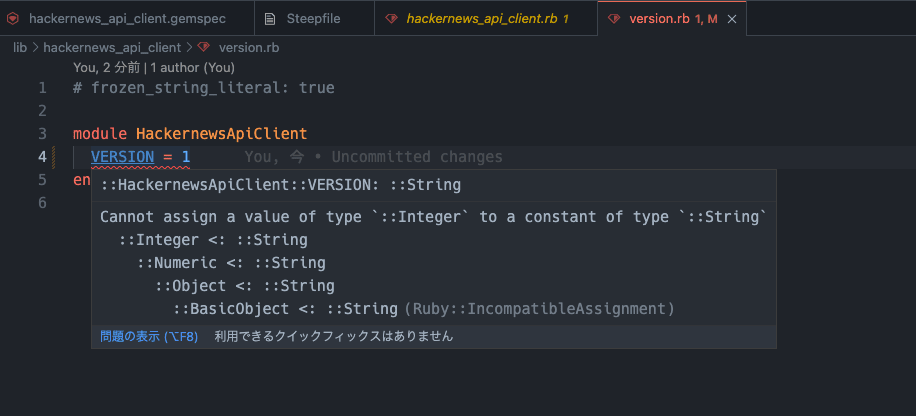
Task: Click the Ruby icon on the gemspec tab
Action: click(14, 19)
